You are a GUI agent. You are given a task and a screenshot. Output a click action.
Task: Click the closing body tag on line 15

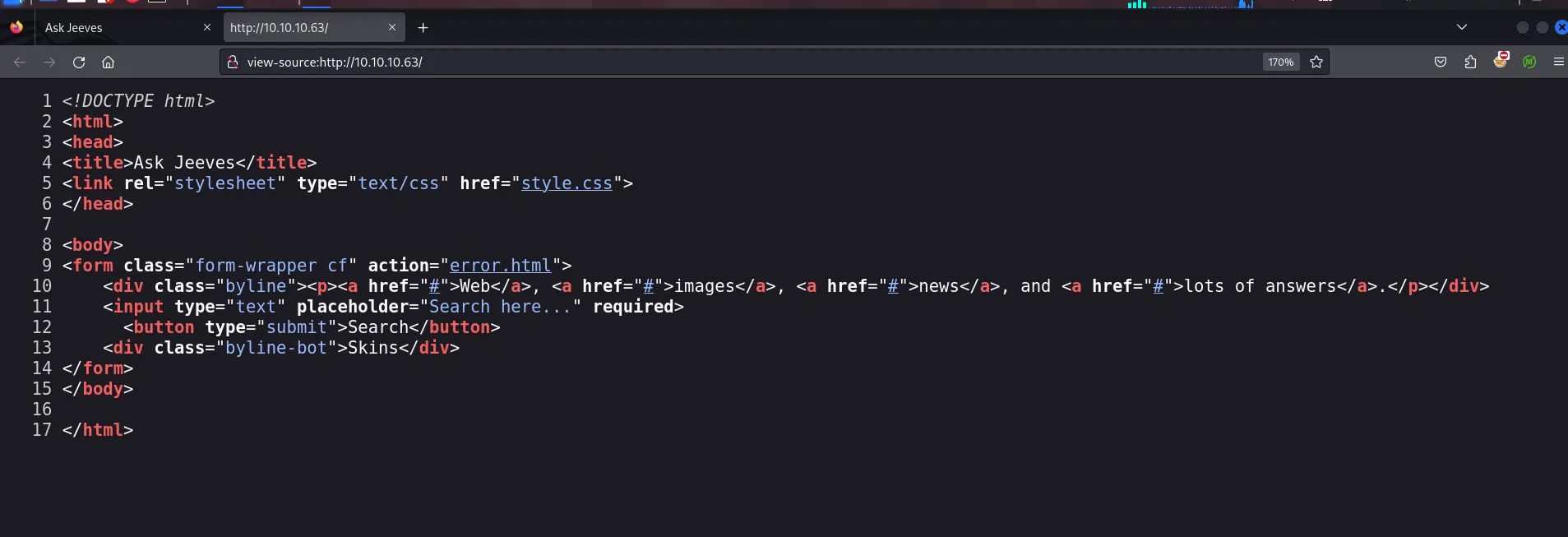point(98,389)
